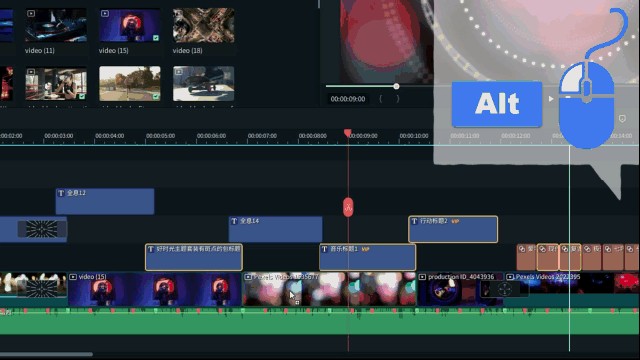Image resolution: width=640 pixels, height=360 pixels.
Task: Select the video (18) aerial city thumbnail
Action: (x=203, y=25)
